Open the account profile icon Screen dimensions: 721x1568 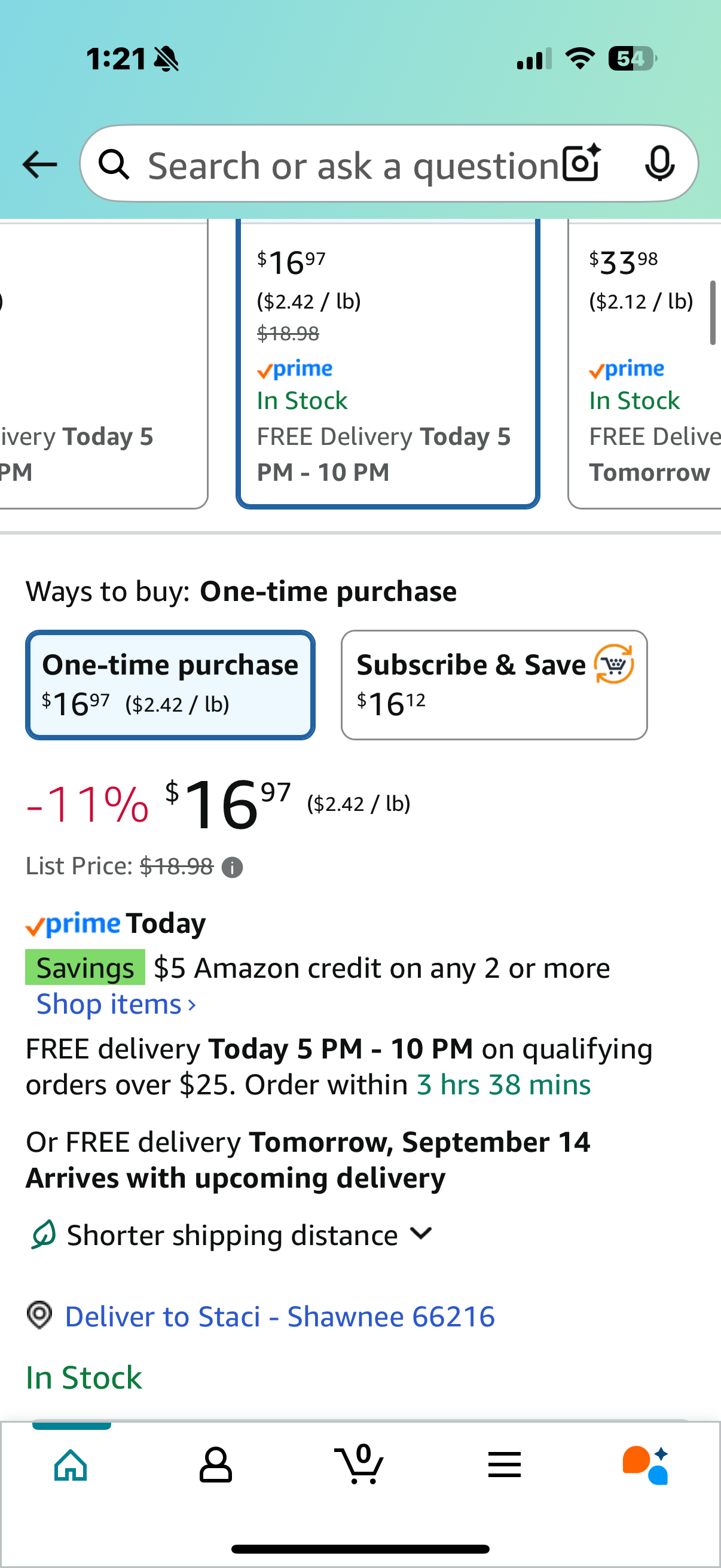pos(215,1465)
